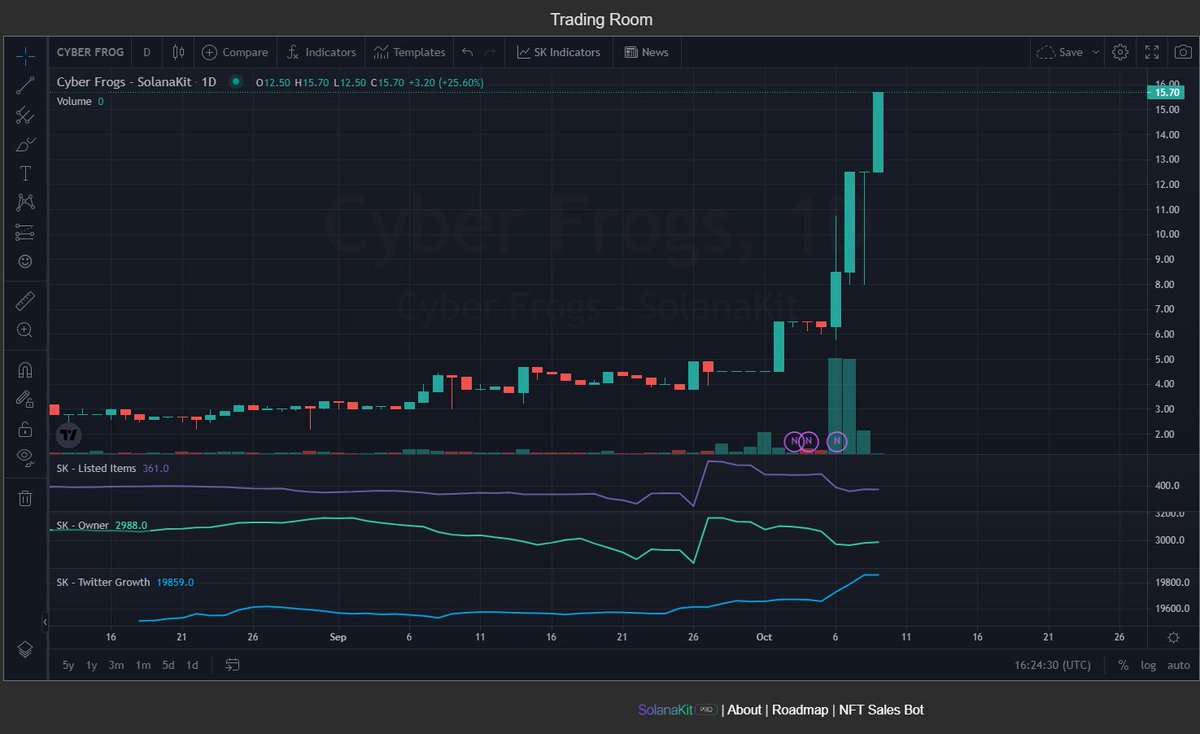Open indicator Templates menu

[409, 52]
